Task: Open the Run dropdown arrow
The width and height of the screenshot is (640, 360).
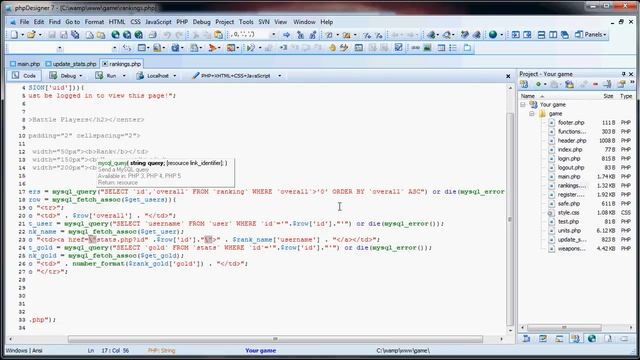Action: coord(124,76)
